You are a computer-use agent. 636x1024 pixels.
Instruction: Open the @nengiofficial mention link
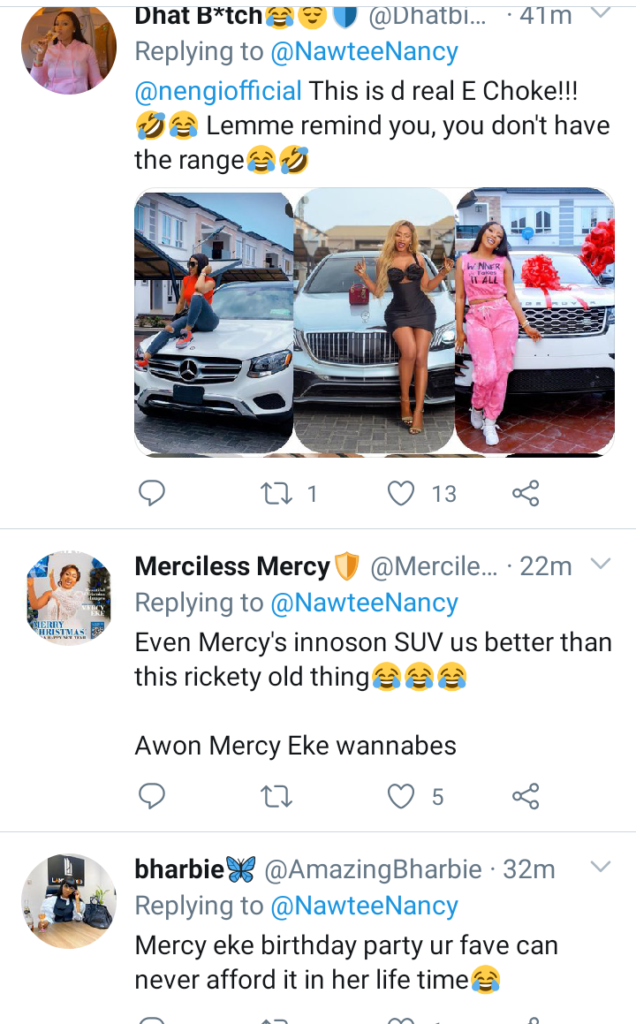tap(218, 91)
